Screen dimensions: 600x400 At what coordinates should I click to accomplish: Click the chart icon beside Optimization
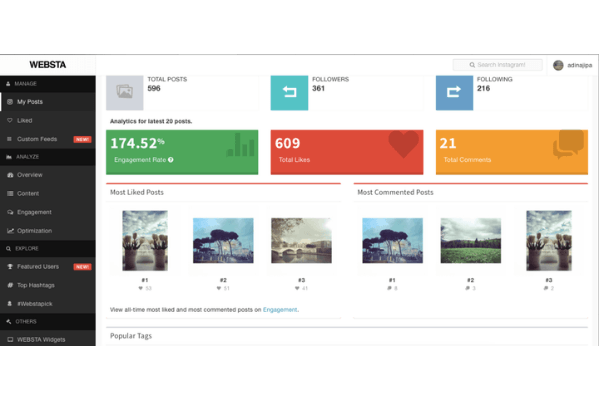pos(10,231)
